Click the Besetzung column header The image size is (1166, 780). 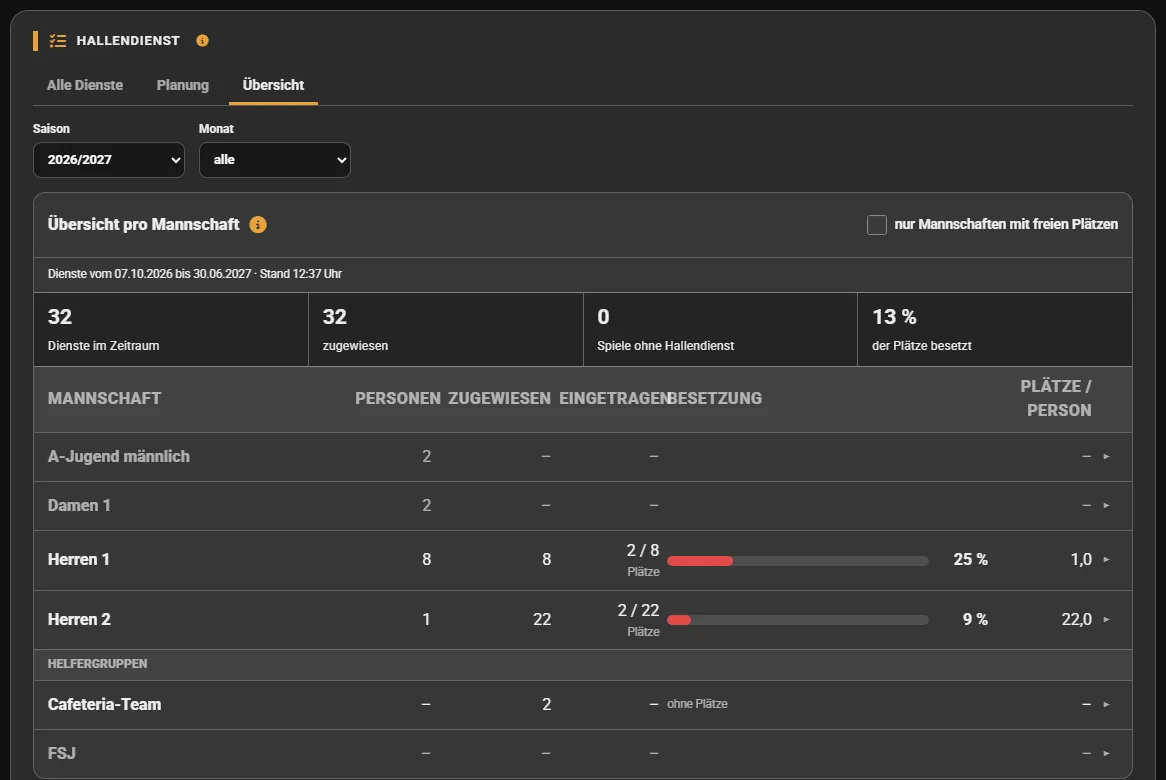[715, 399]
